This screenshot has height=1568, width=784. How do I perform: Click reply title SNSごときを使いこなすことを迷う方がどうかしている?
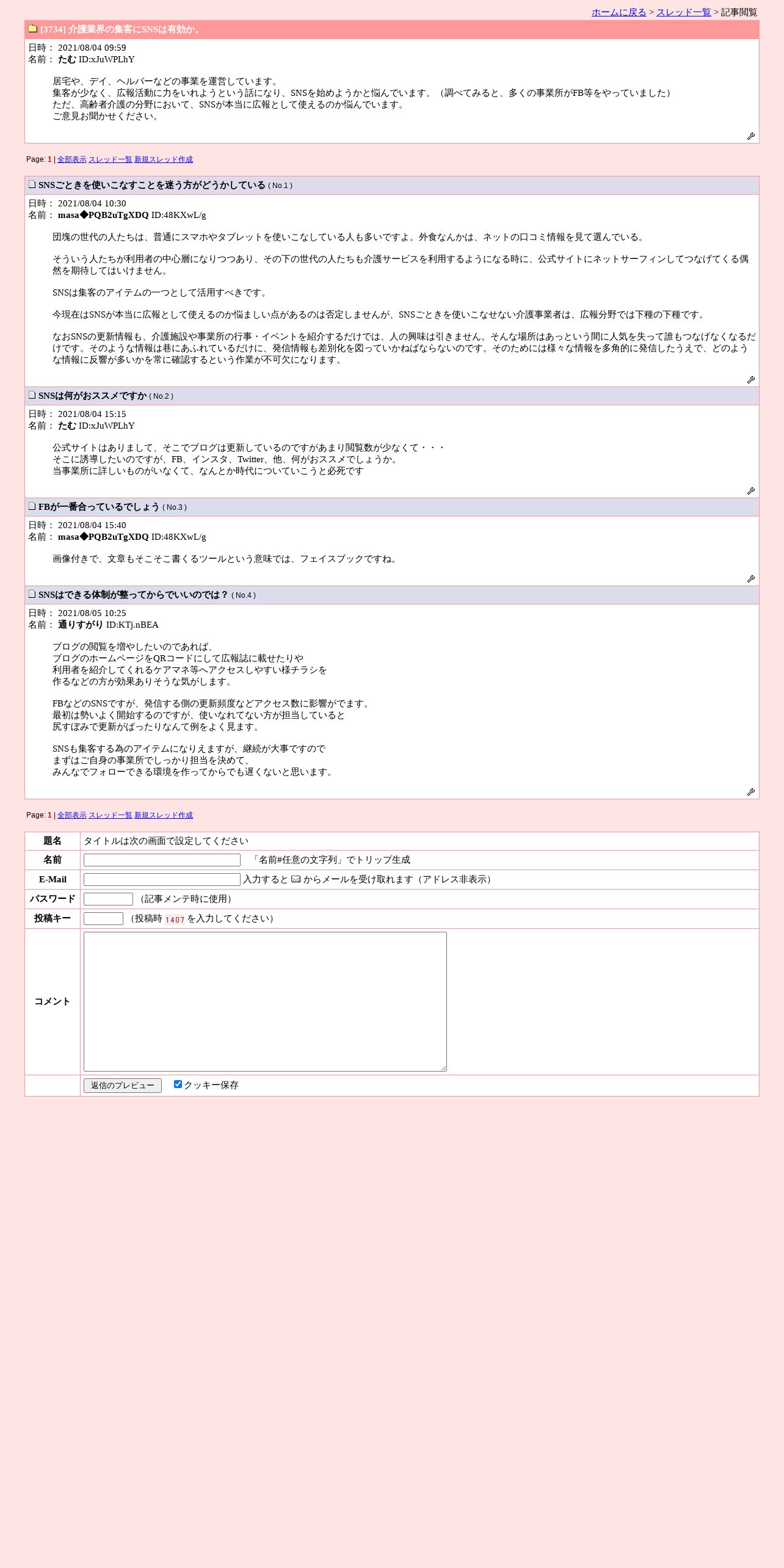click(152, 185)
